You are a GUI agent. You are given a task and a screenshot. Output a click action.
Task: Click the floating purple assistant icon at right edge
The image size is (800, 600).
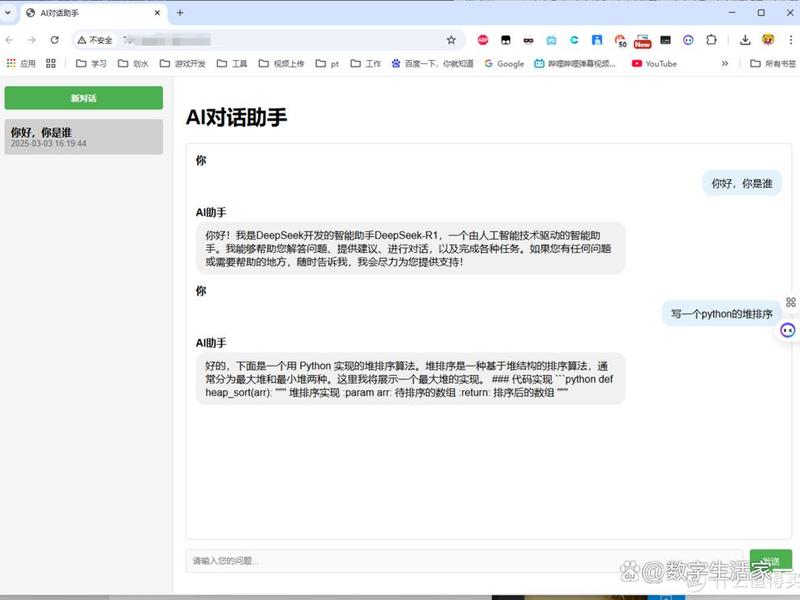[787, 330]
